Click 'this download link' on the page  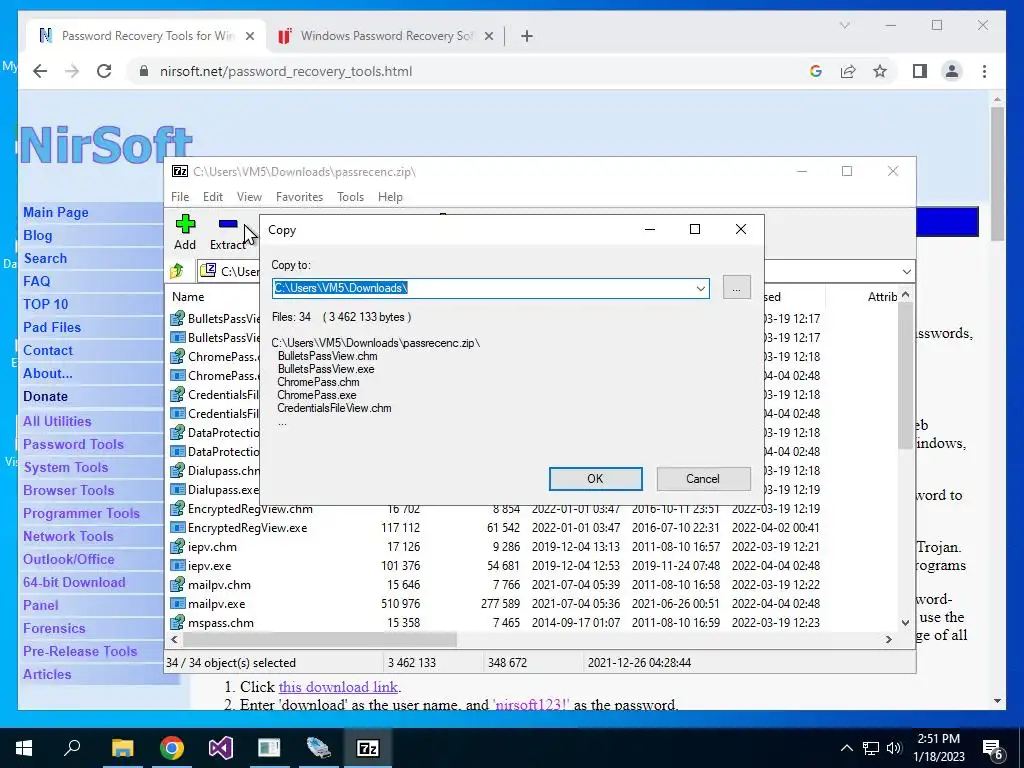(x=338, y=687)
